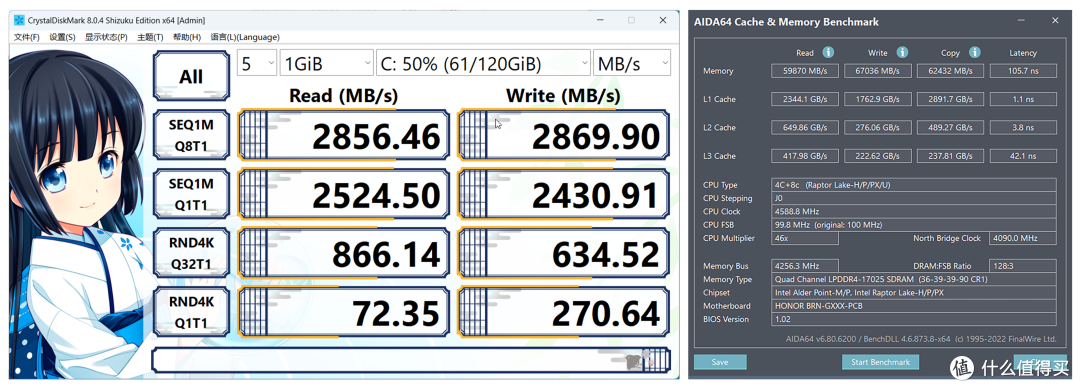Run all benchmarks with the All button
This screenshot has height=391, width=1080.
[x=191, y=77]
